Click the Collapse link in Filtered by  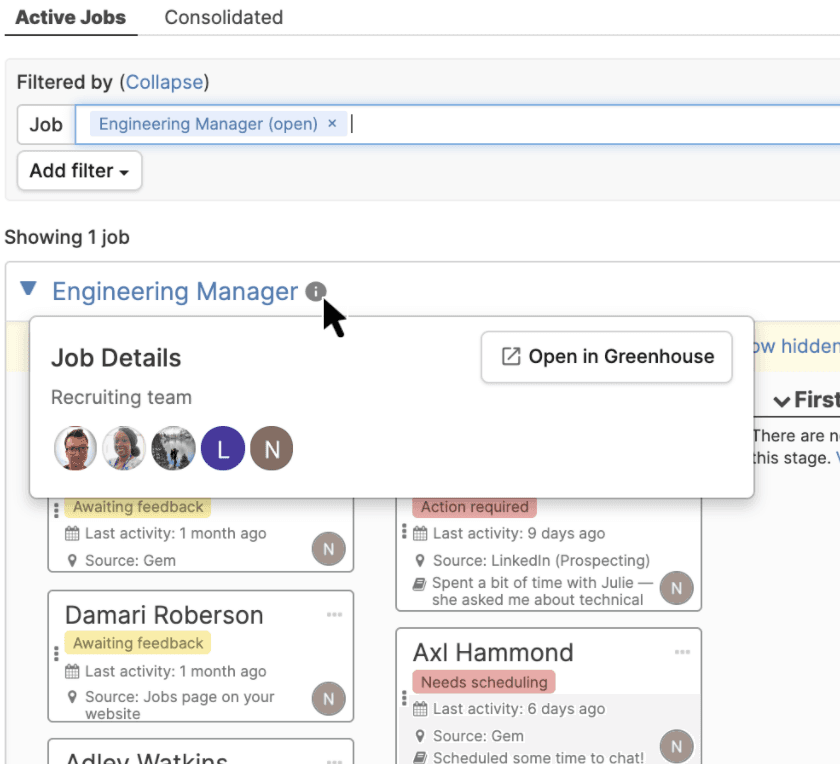pos(165,82)
